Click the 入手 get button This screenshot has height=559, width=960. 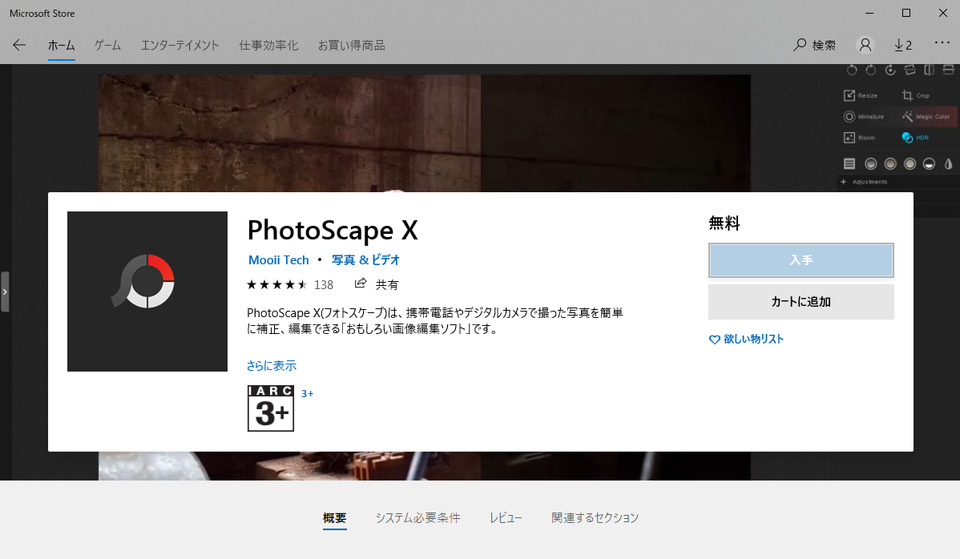(801, 260)
